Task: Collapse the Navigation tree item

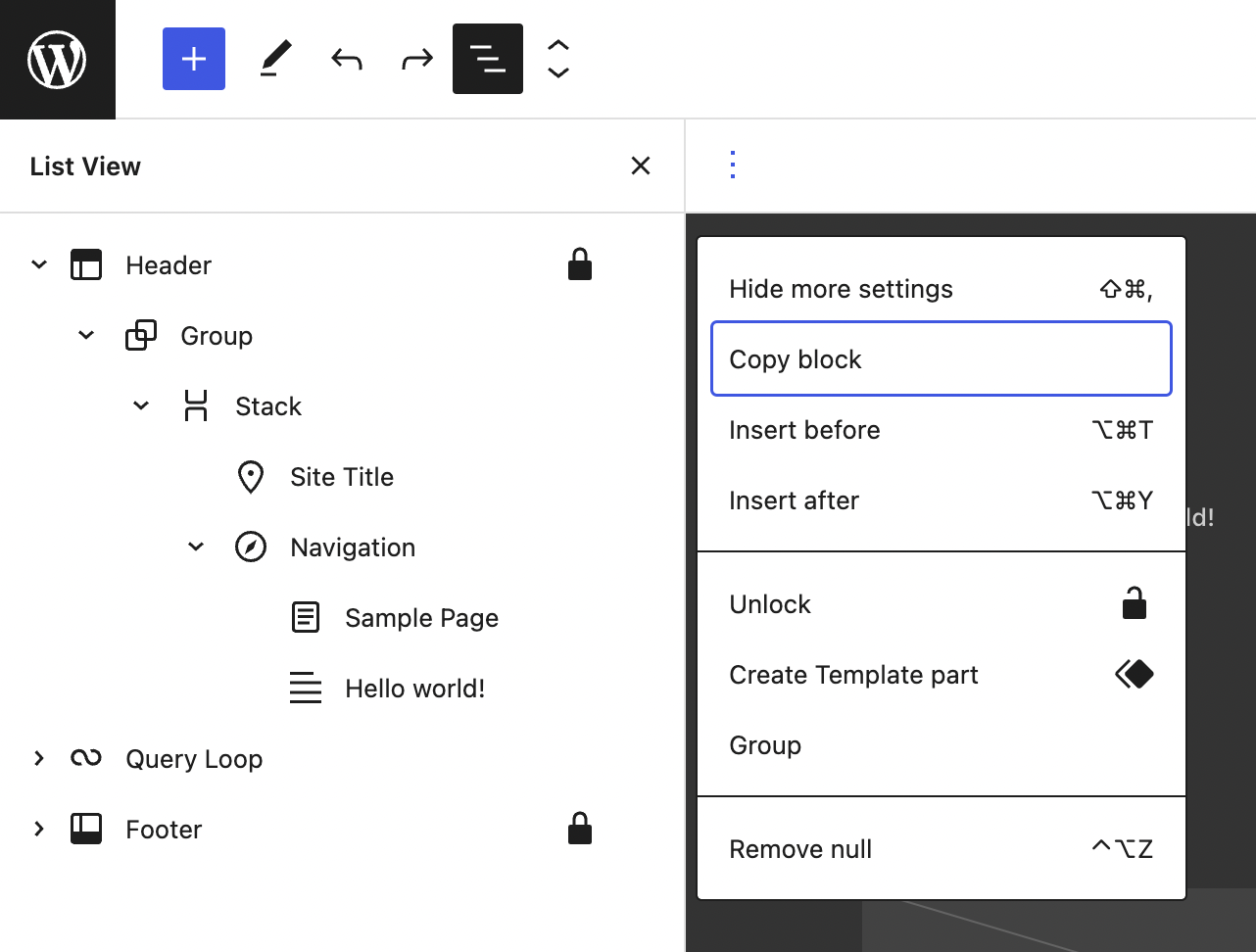Action: [196, 547]
